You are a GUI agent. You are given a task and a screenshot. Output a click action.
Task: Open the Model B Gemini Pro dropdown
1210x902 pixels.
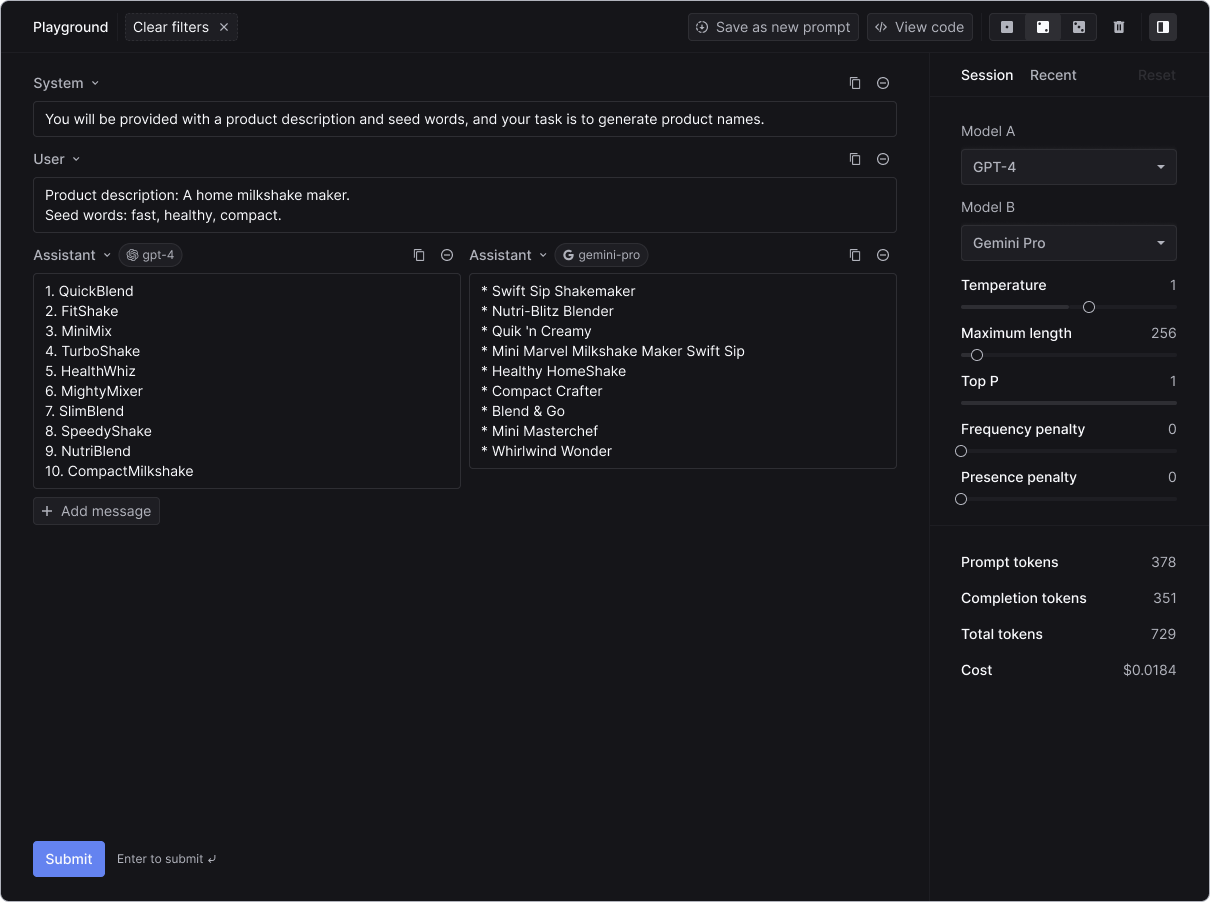point(1068,243)
